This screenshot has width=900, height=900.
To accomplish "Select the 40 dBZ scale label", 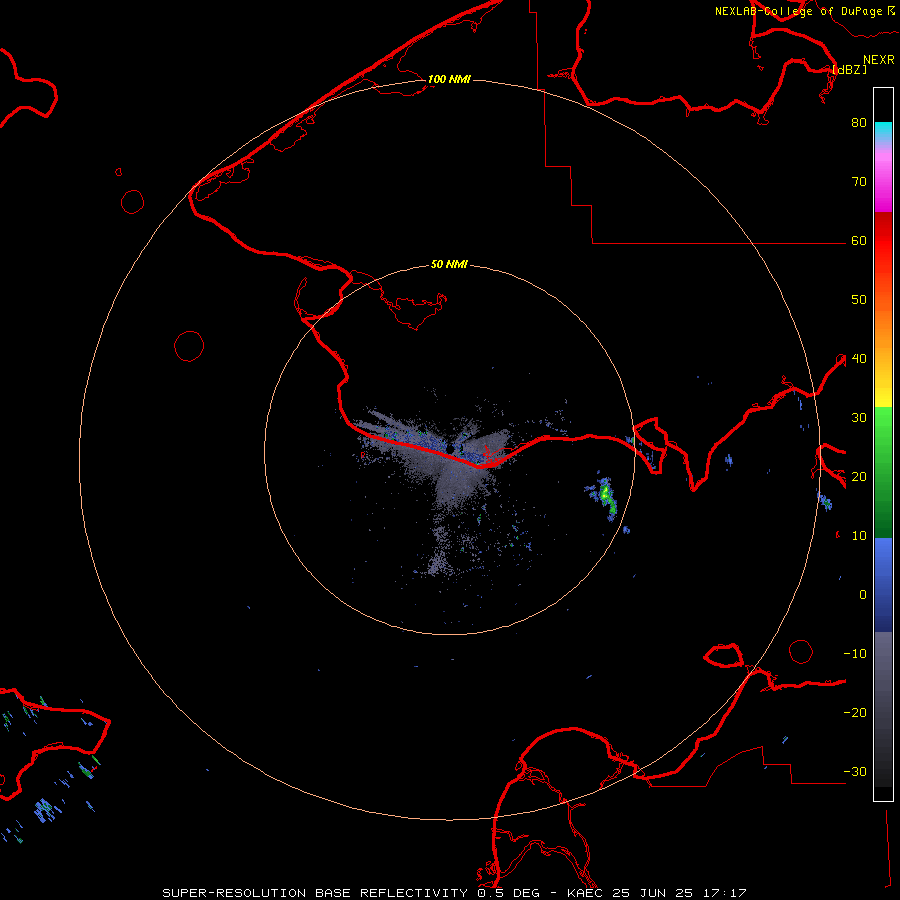I will click(x=859, y=359).
